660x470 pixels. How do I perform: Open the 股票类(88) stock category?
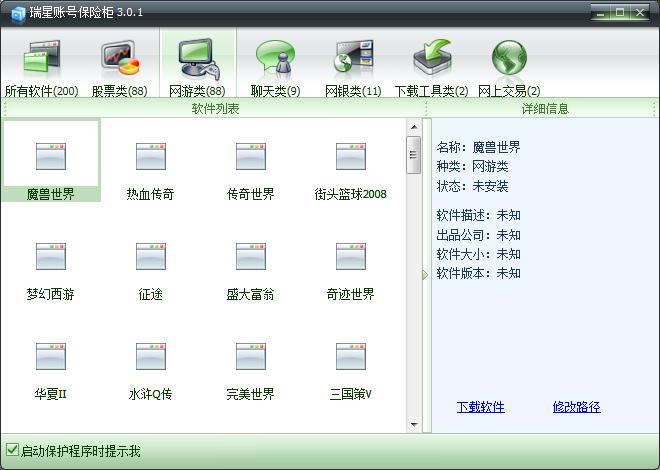[x=120, y=67]
